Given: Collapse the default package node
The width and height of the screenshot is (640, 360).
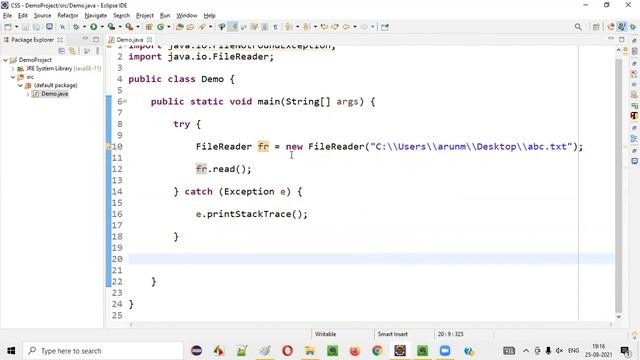Looking at the screenshot, I should click(20, 85).
